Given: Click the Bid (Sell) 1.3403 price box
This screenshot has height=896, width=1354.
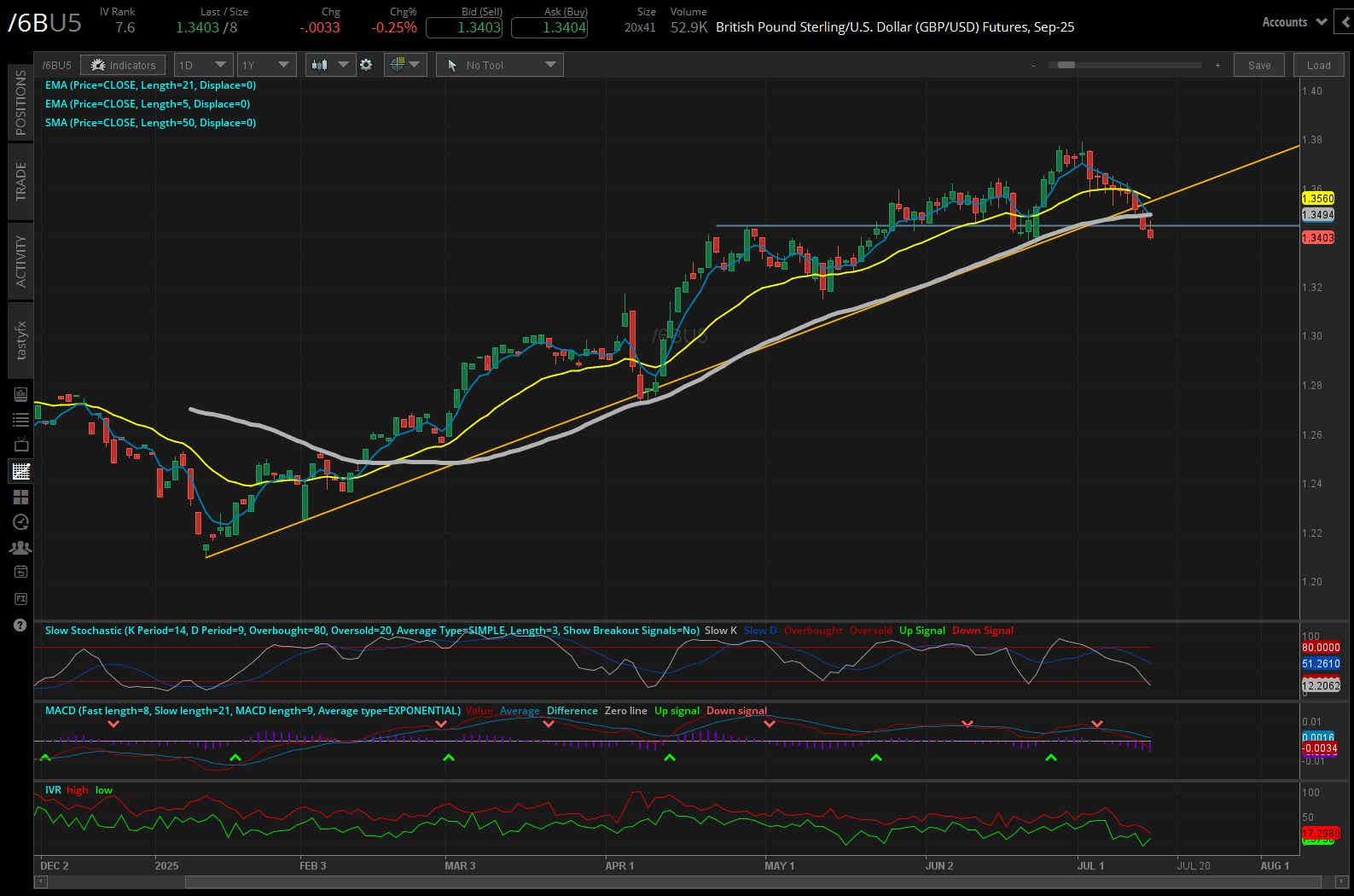Looking at the screenshot, I should 464,27.
